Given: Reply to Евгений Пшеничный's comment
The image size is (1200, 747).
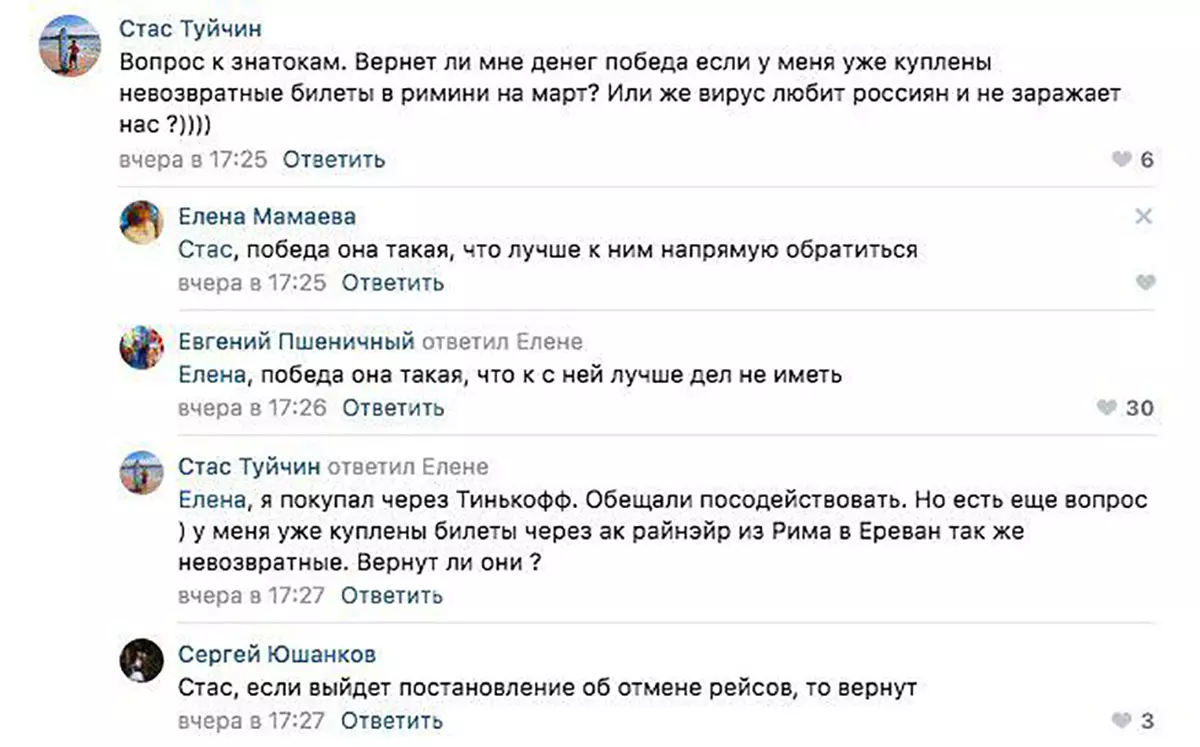Looking at the screenshot, I should tap(393, 408).
